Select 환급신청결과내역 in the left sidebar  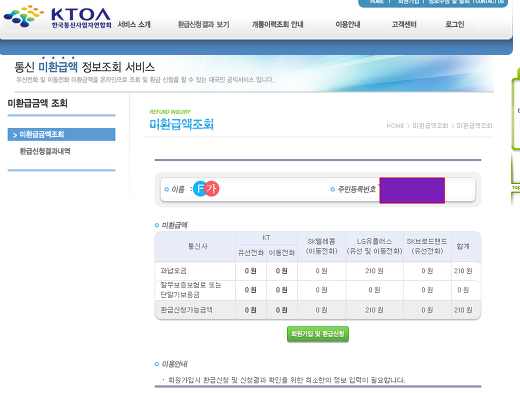tap(45, 151)
